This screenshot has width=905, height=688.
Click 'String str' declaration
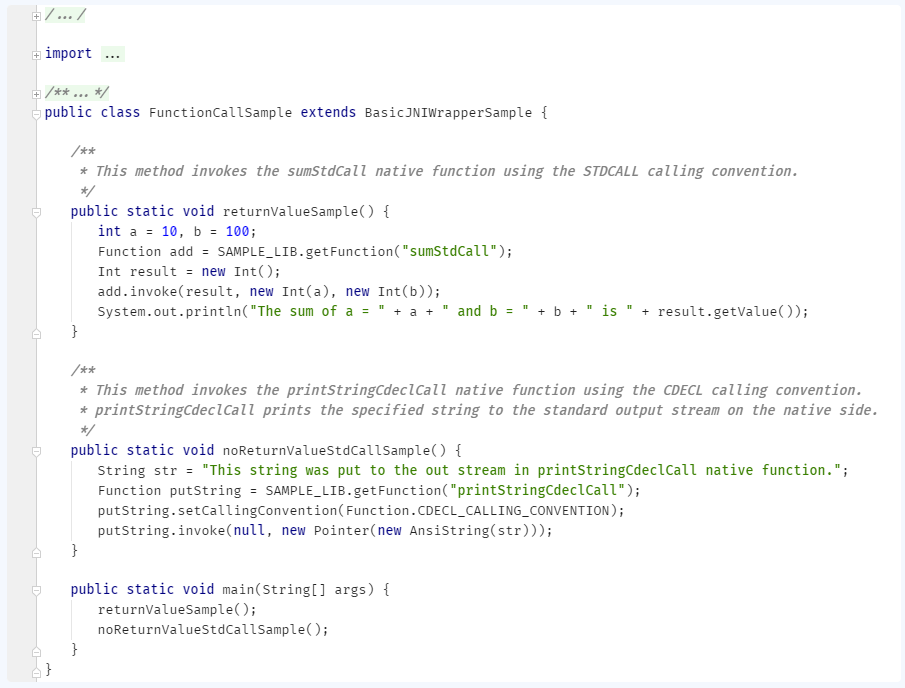tap(137, 470)
